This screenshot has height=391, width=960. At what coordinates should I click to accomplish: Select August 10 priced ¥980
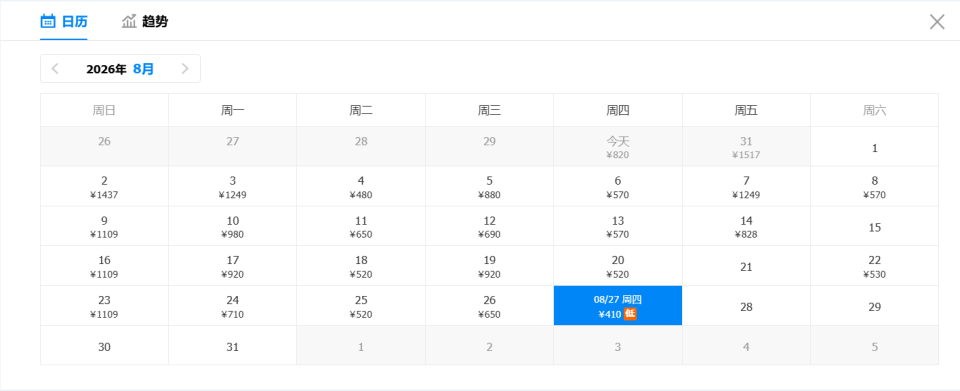coord(233,226)
